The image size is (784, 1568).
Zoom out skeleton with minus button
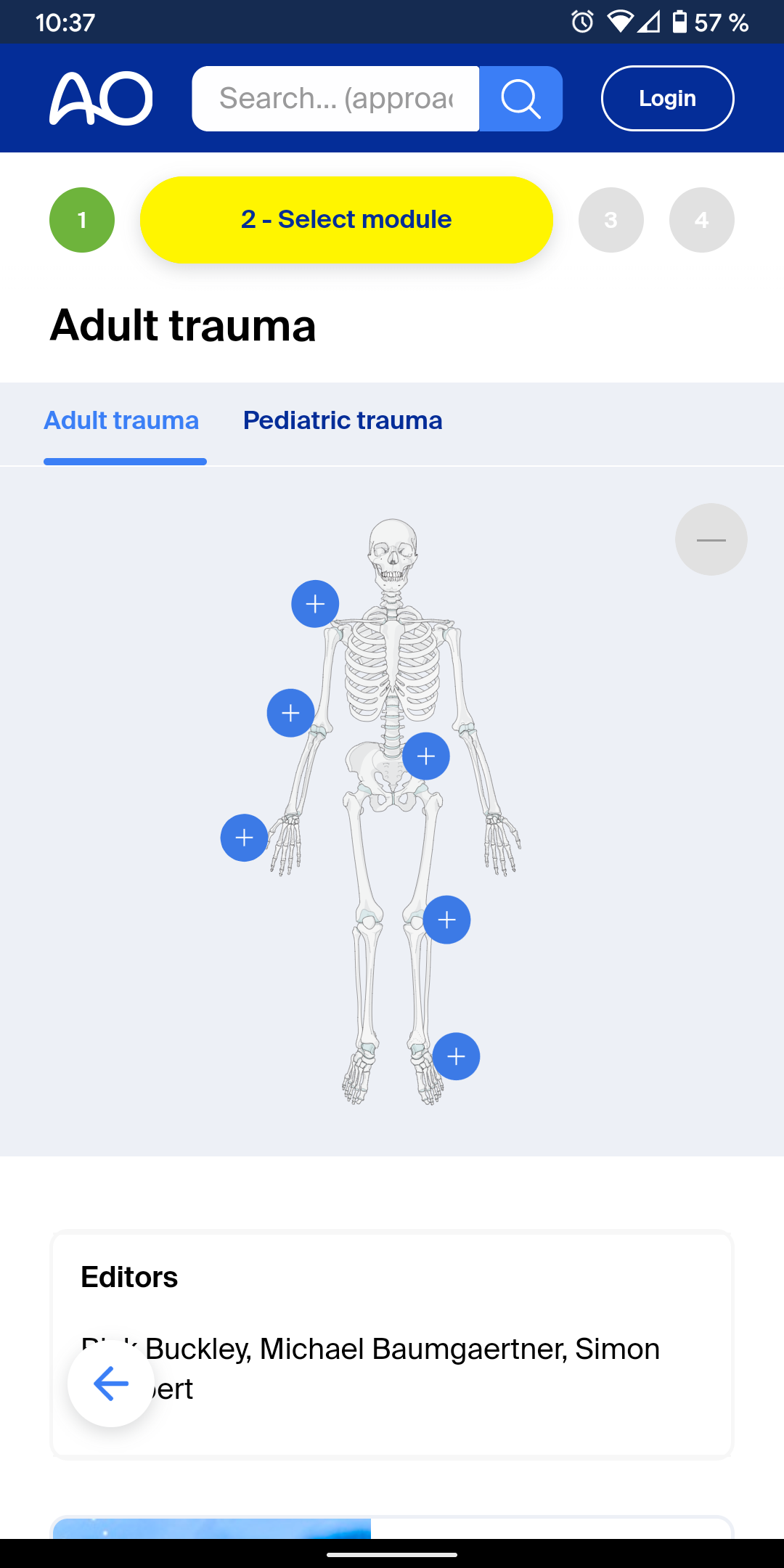(x=711, y=539)
